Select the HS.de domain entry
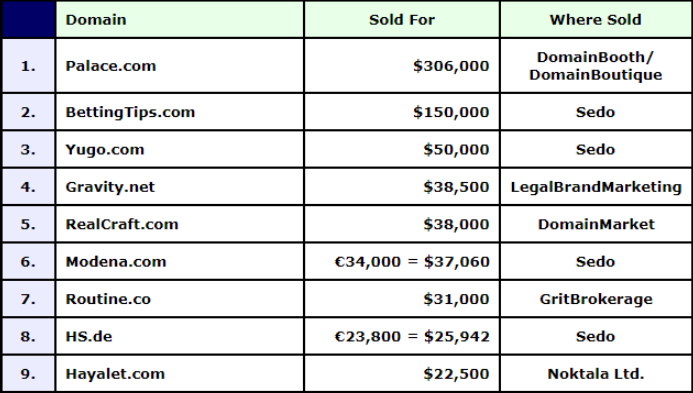This screenshot has width=693, height=393. [88, 336]
